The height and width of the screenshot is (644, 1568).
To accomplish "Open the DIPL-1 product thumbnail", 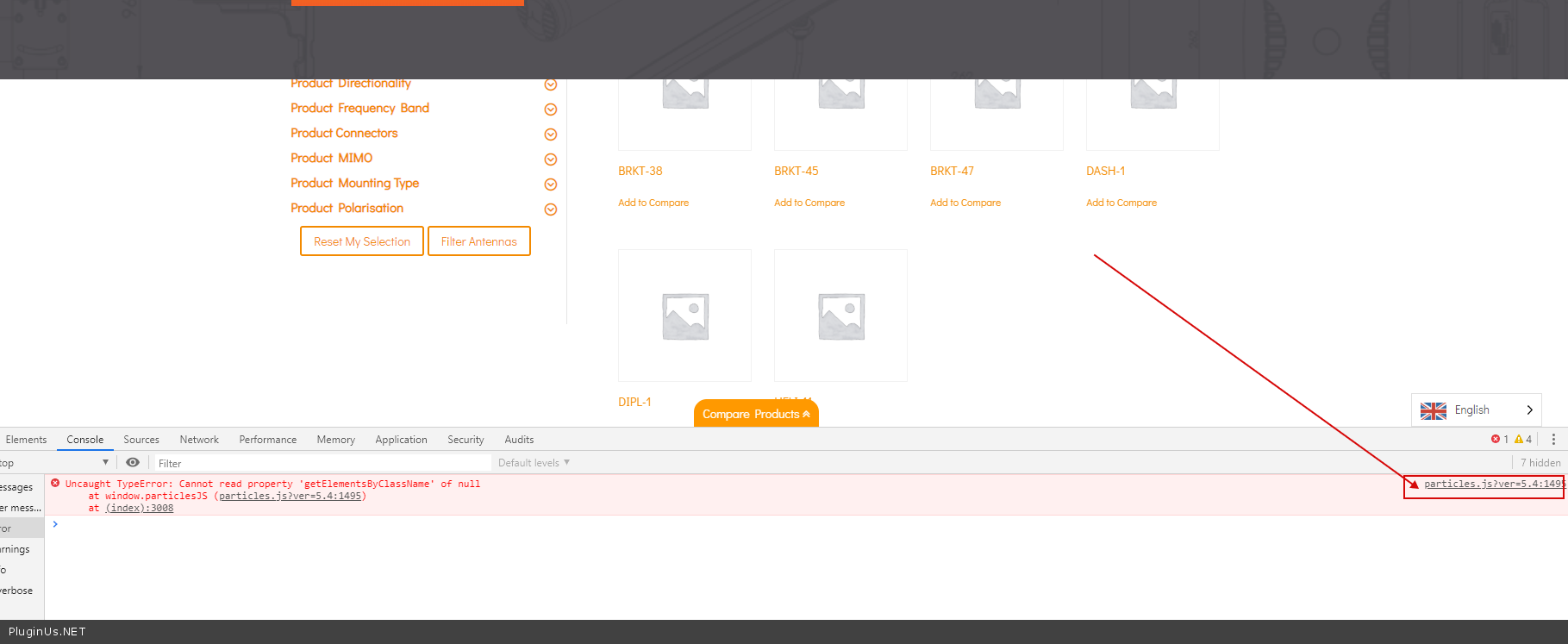I will pos(685,316).
